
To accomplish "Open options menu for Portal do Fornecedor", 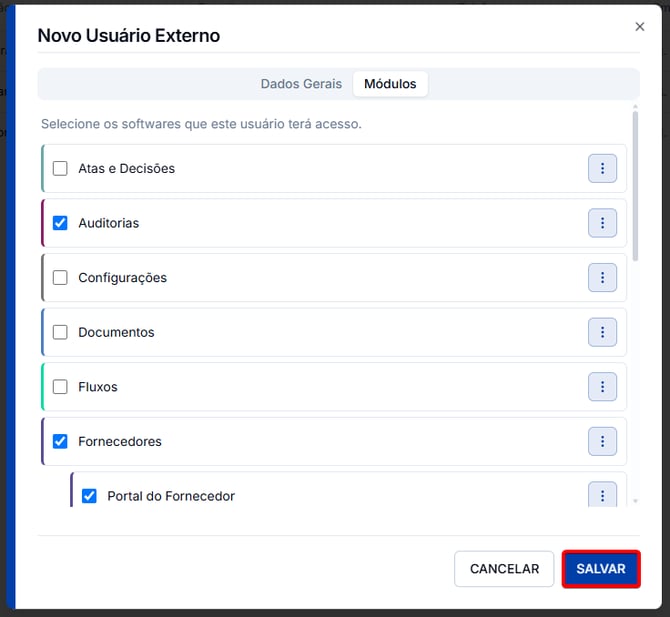I will pos(602,495).
